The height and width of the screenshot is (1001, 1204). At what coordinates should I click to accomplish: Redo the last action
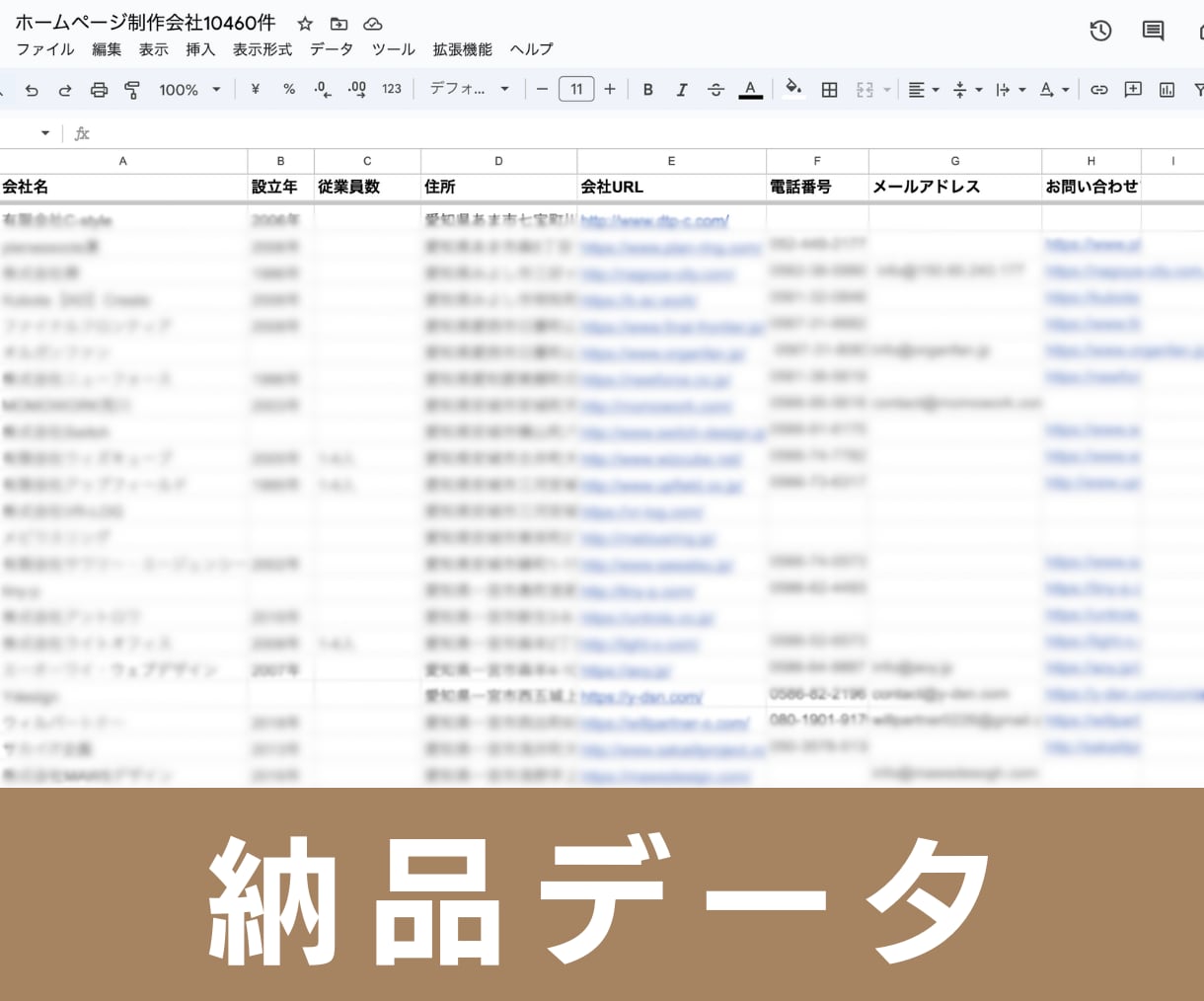pyautogui.click(x=65, y=90)
